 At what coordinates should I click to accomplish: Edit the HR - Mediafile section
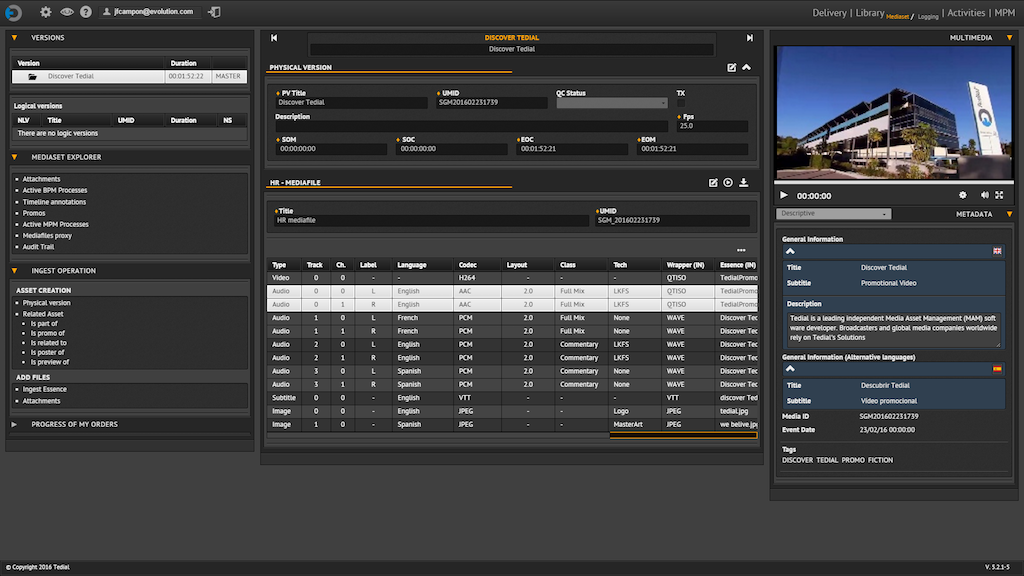point(713,183)
